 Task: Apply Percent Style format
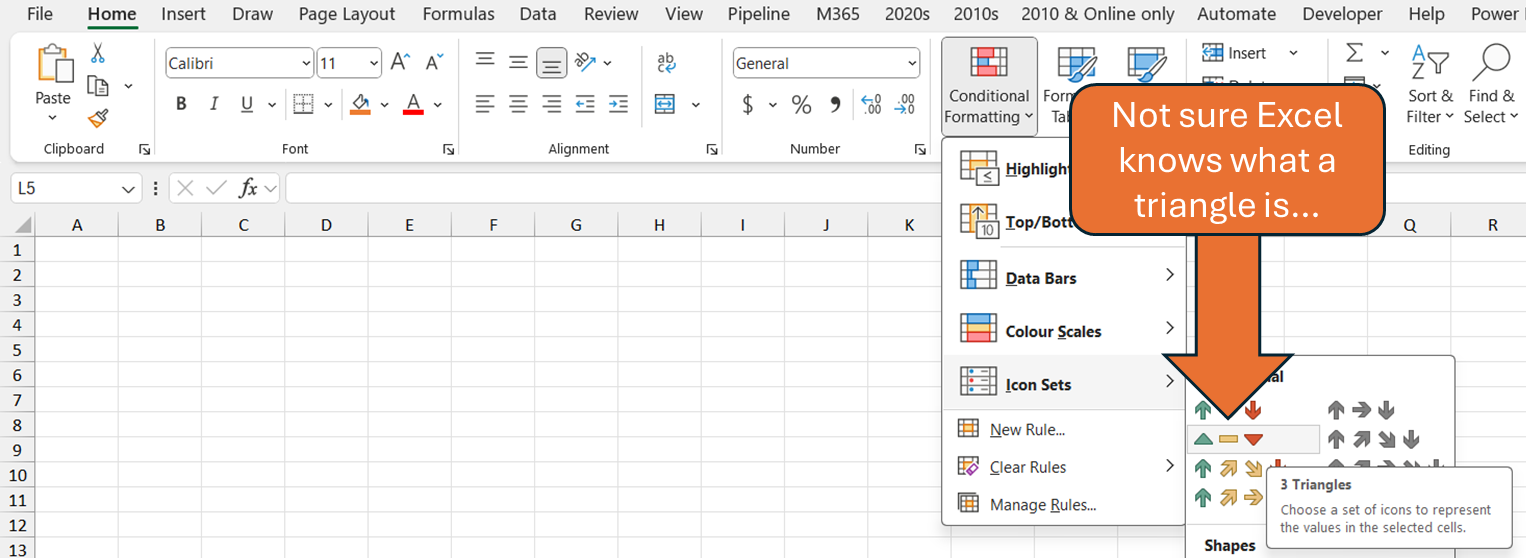[x=801, y=104]
